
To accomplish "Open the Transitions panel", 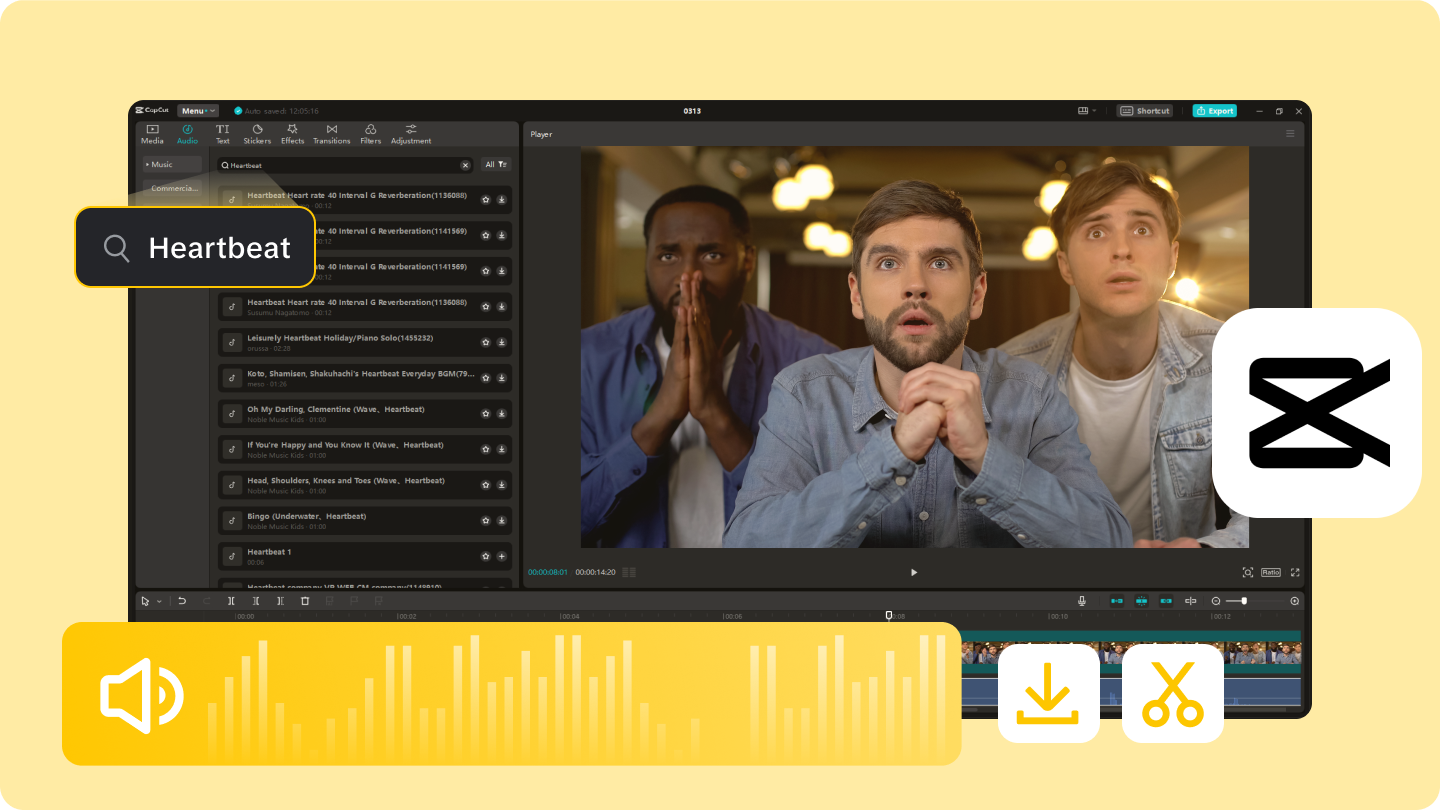I will coord(331,134).
